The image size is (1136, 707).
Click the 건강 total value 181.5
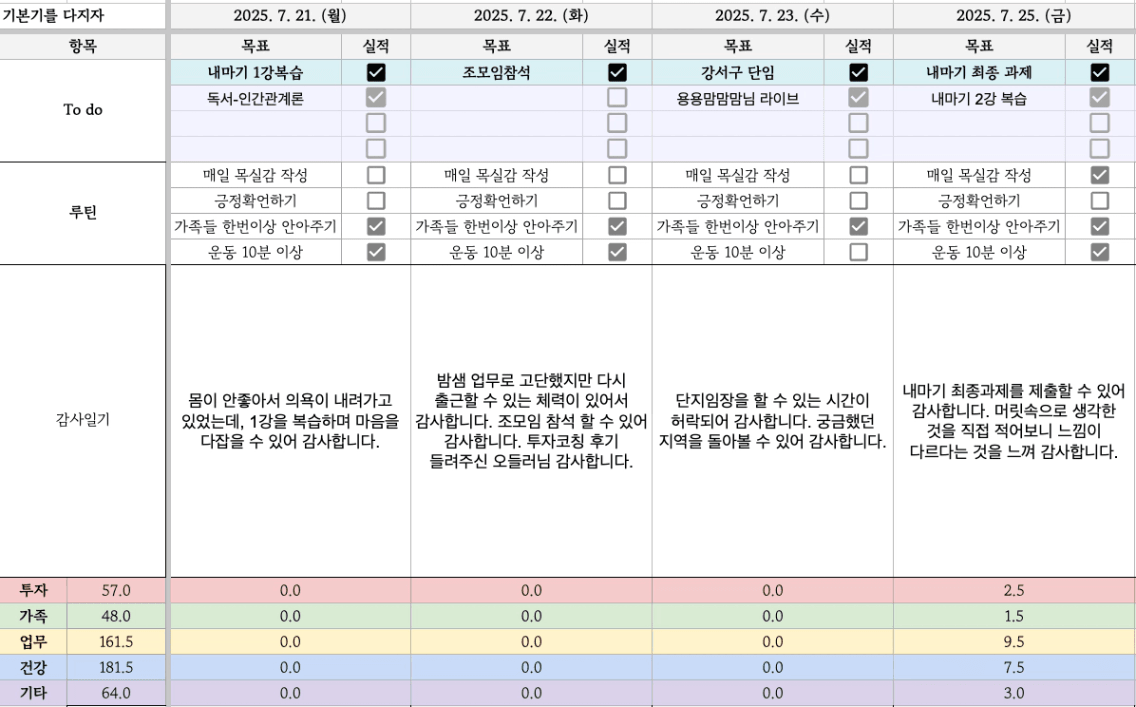point(116,667)
